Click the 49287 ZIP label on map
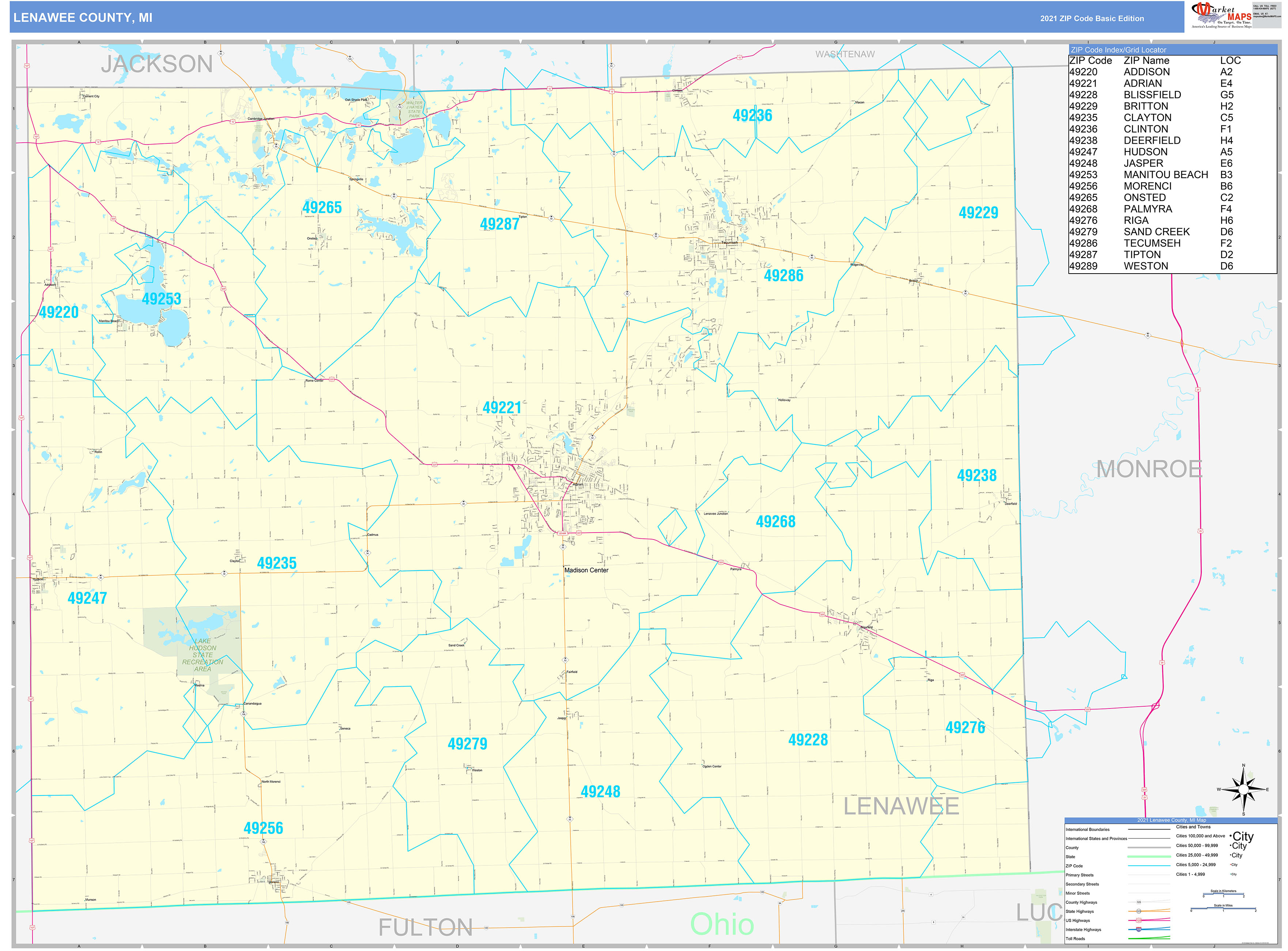Screen dimensions: 1288x951 click(500, 225)
